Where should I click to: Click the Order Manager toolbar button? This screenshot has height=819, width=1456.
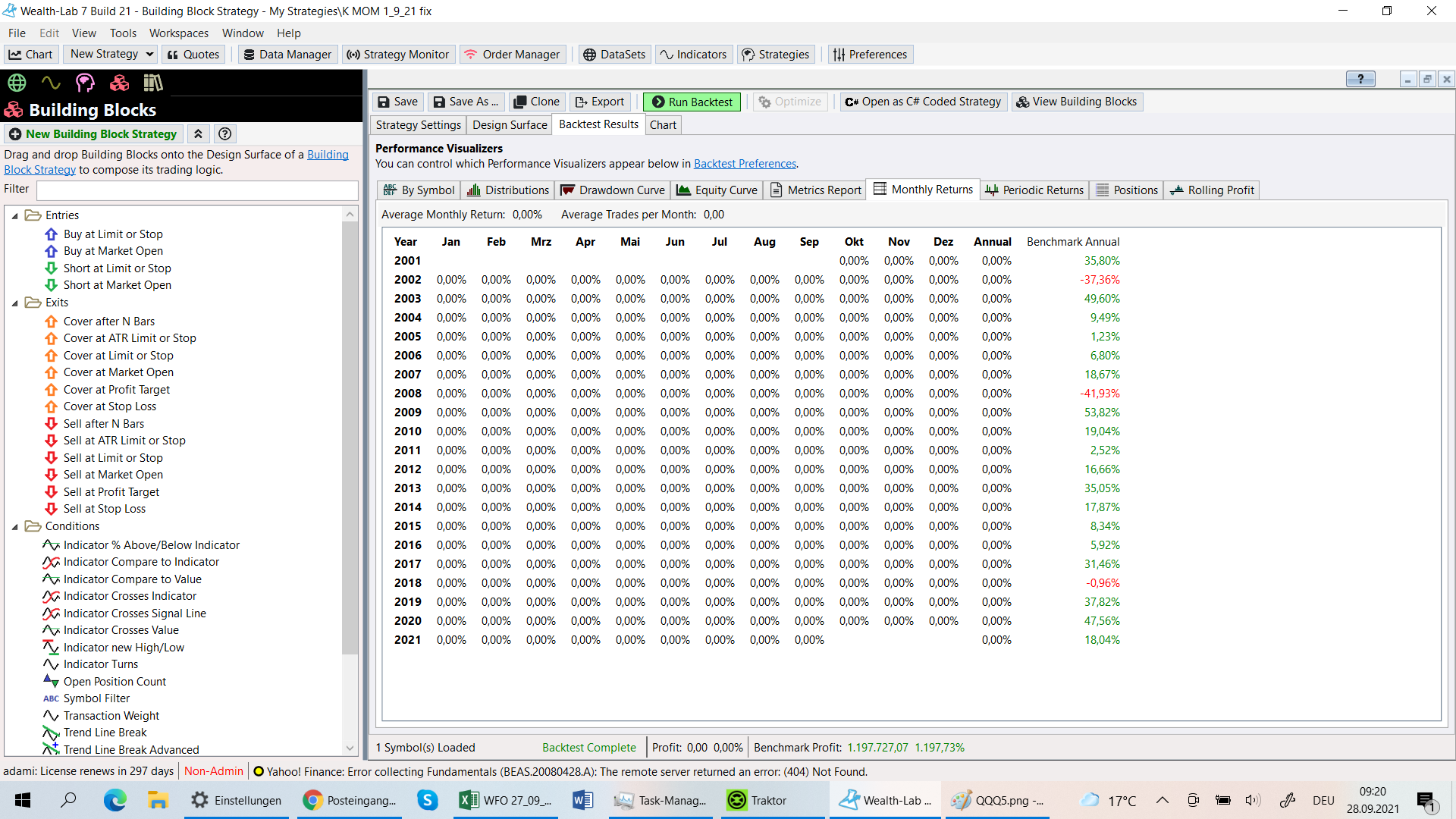click(512, 55)
